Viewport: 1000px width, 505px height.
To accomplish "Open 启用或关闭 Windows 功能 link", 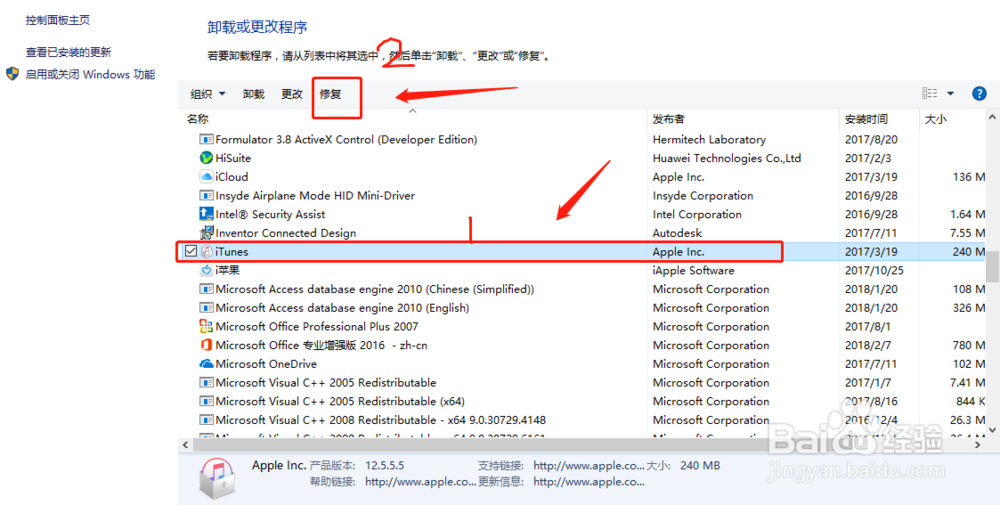I will pos(90,75).
